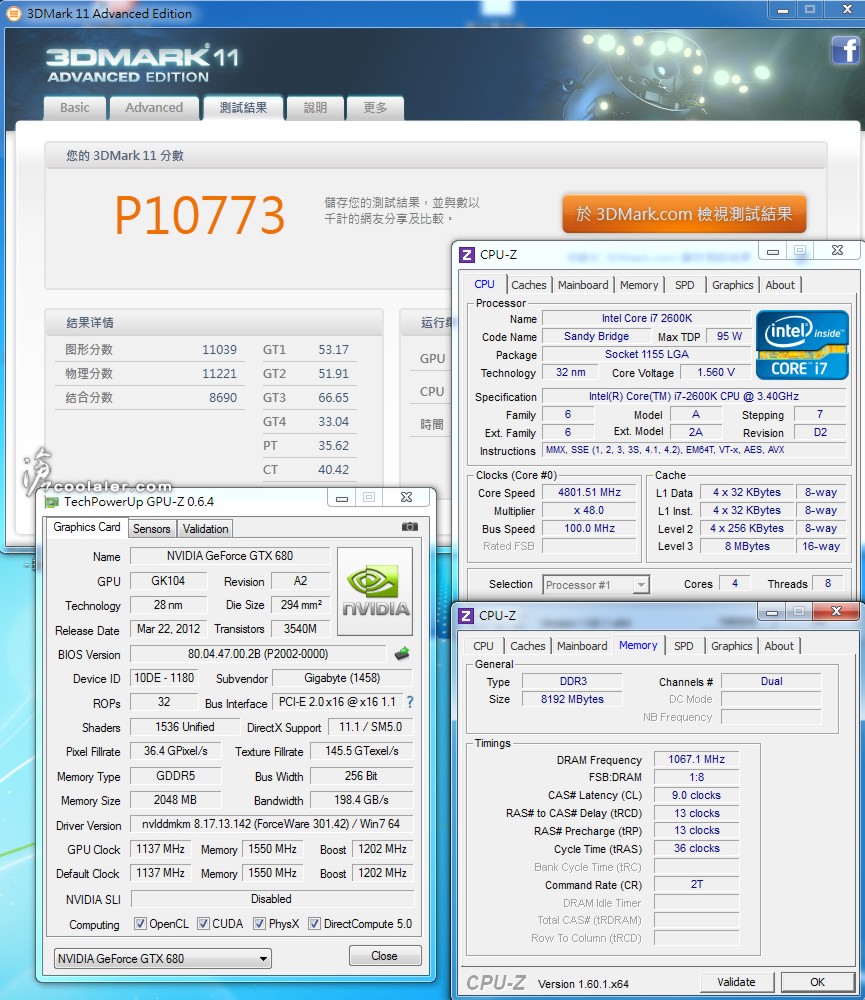Click the Release Date field Mar 22, 2012
865x1000 pixels.
tap(168, 629)
